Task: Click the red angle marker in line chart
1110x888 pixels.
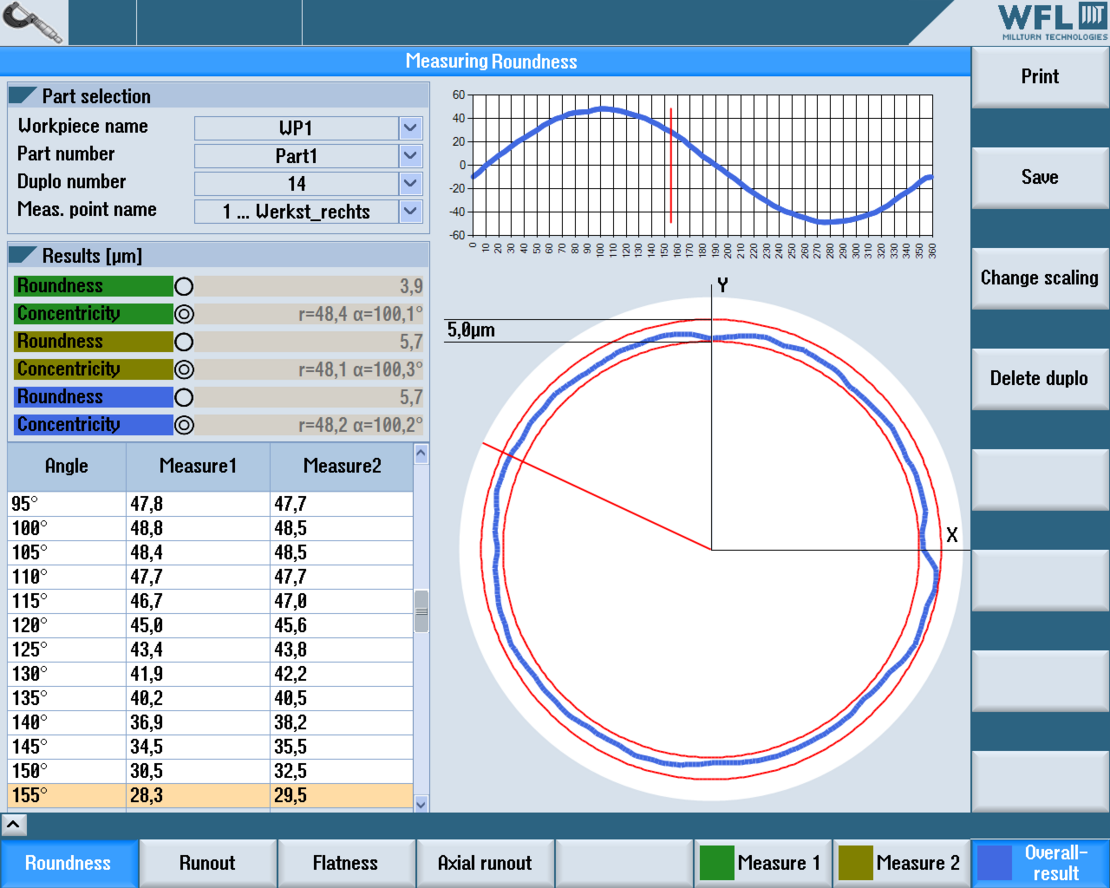Action: tap(670, 165)
